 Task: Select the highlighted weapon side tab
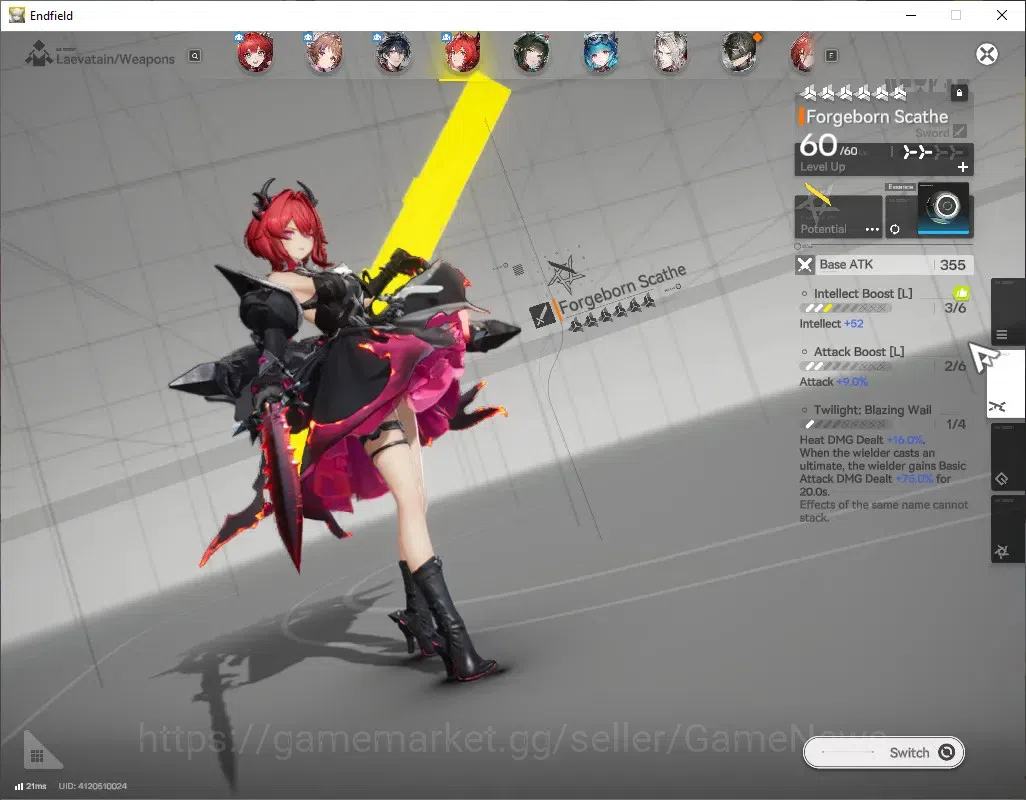1006,385
